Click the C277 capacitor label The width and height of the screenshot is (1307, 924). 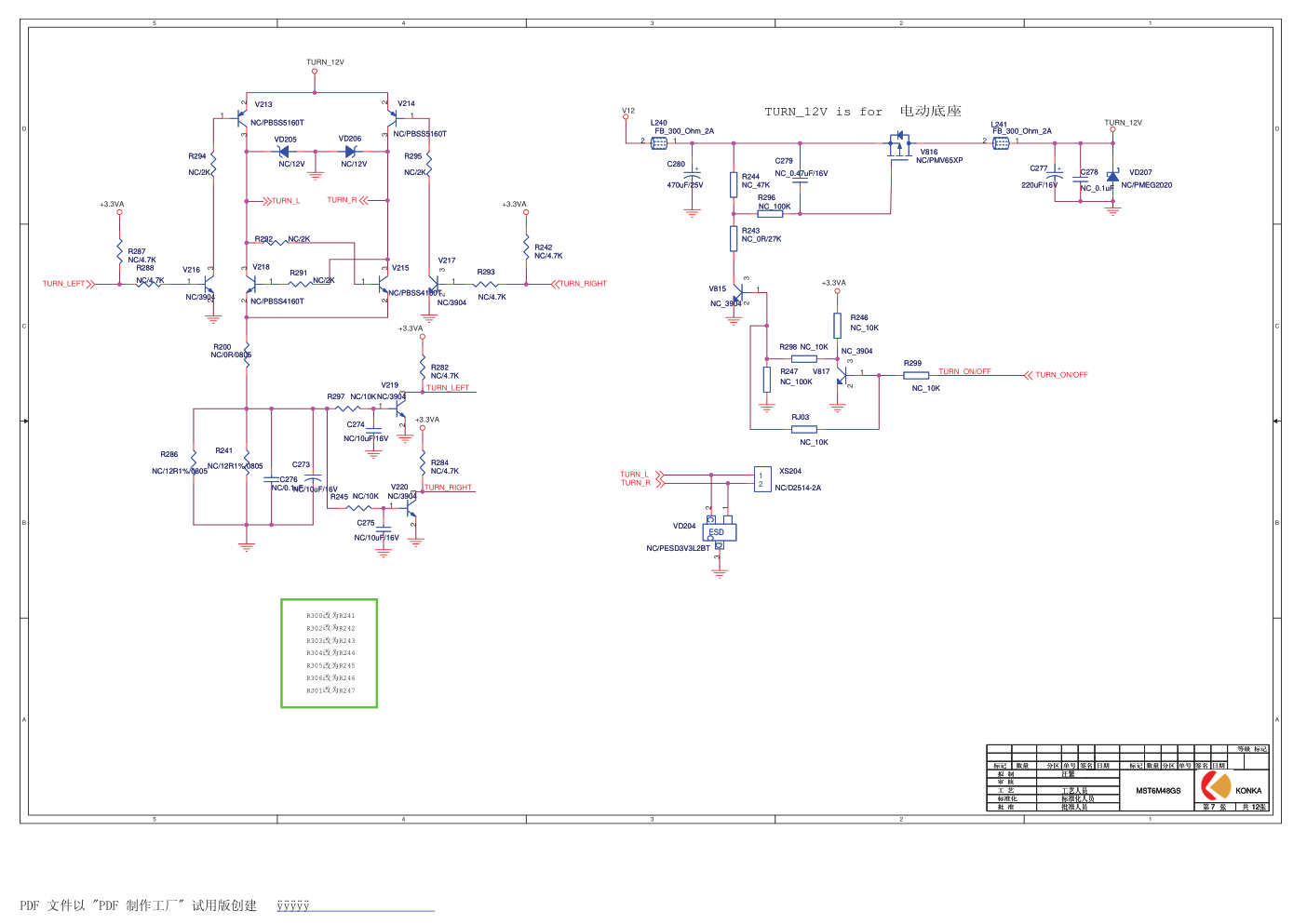(1039, 168)
